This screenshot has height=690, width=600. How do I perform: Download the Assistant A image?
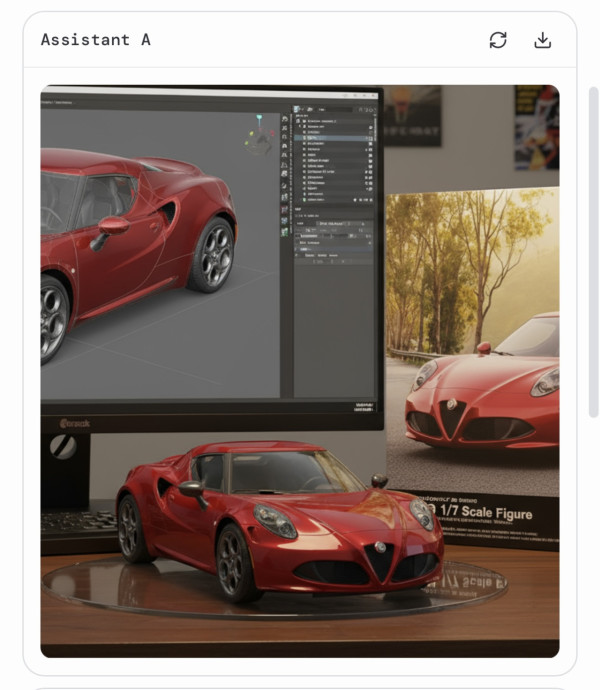click(x=542, y=40)
